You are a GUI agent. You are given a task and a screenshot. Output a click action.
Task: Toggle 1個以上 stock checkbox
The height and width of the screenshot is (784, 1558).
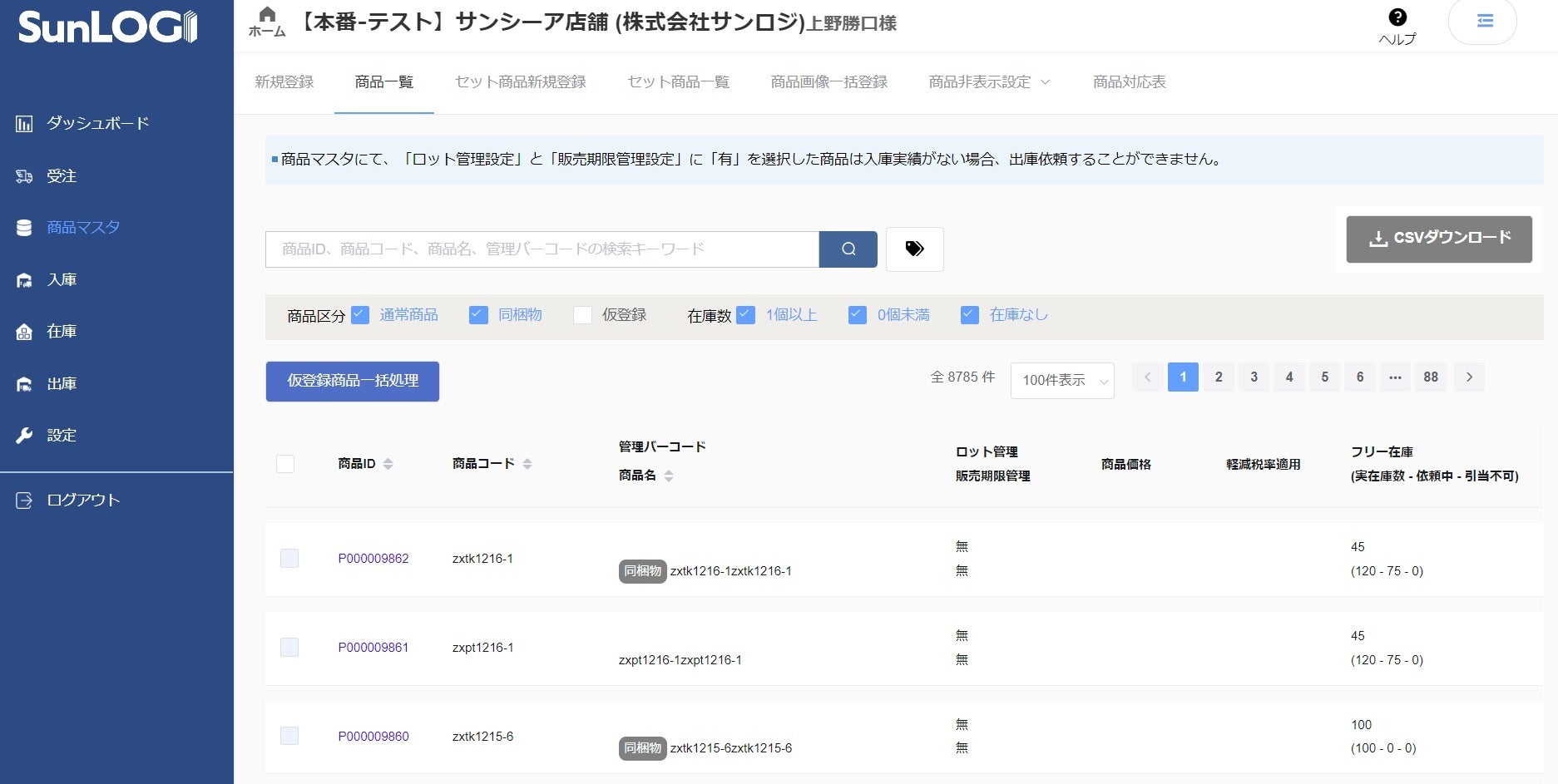coord(746,315)
